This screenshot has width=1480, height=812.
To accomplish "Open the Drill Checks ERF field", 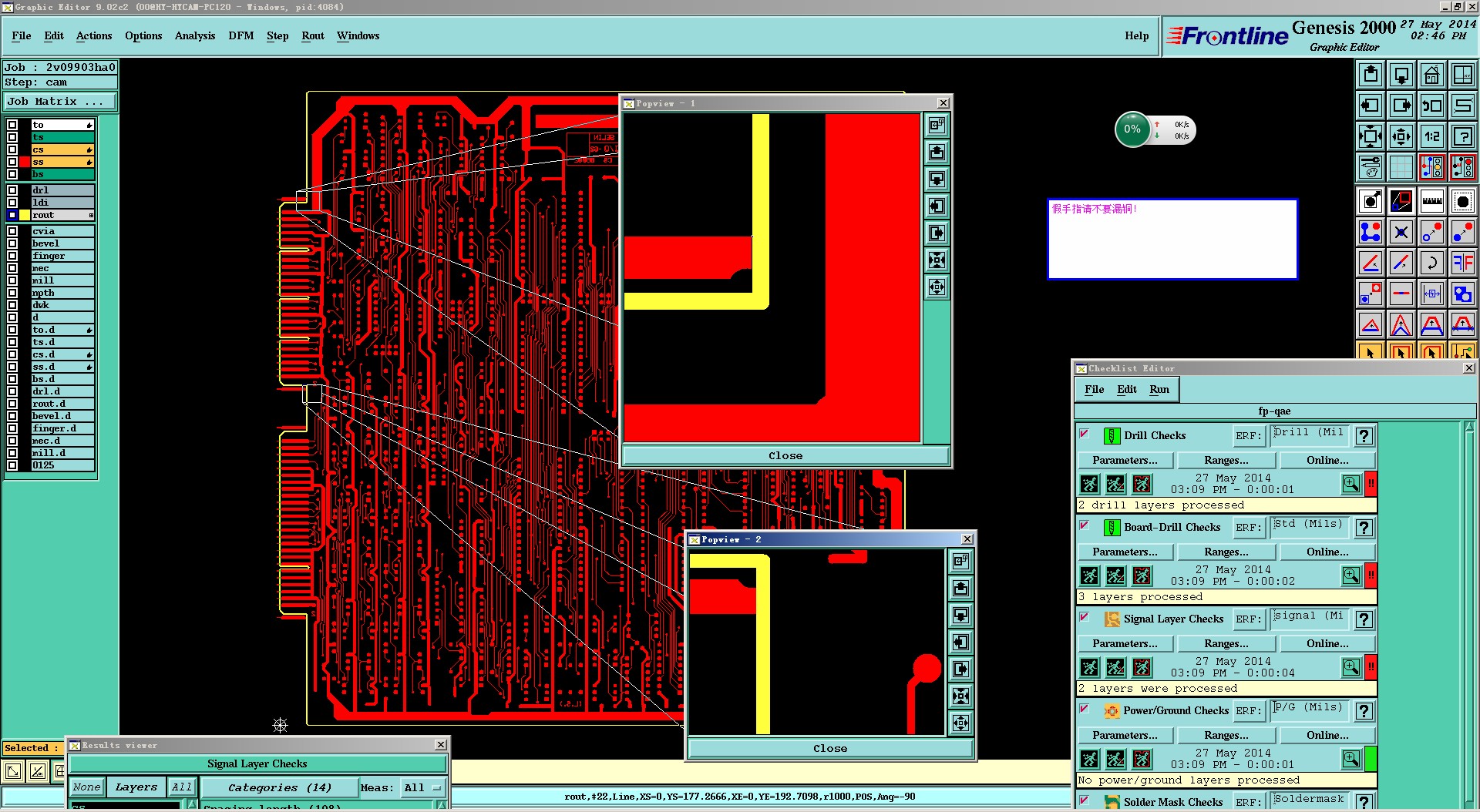I will click(1309, 436).
